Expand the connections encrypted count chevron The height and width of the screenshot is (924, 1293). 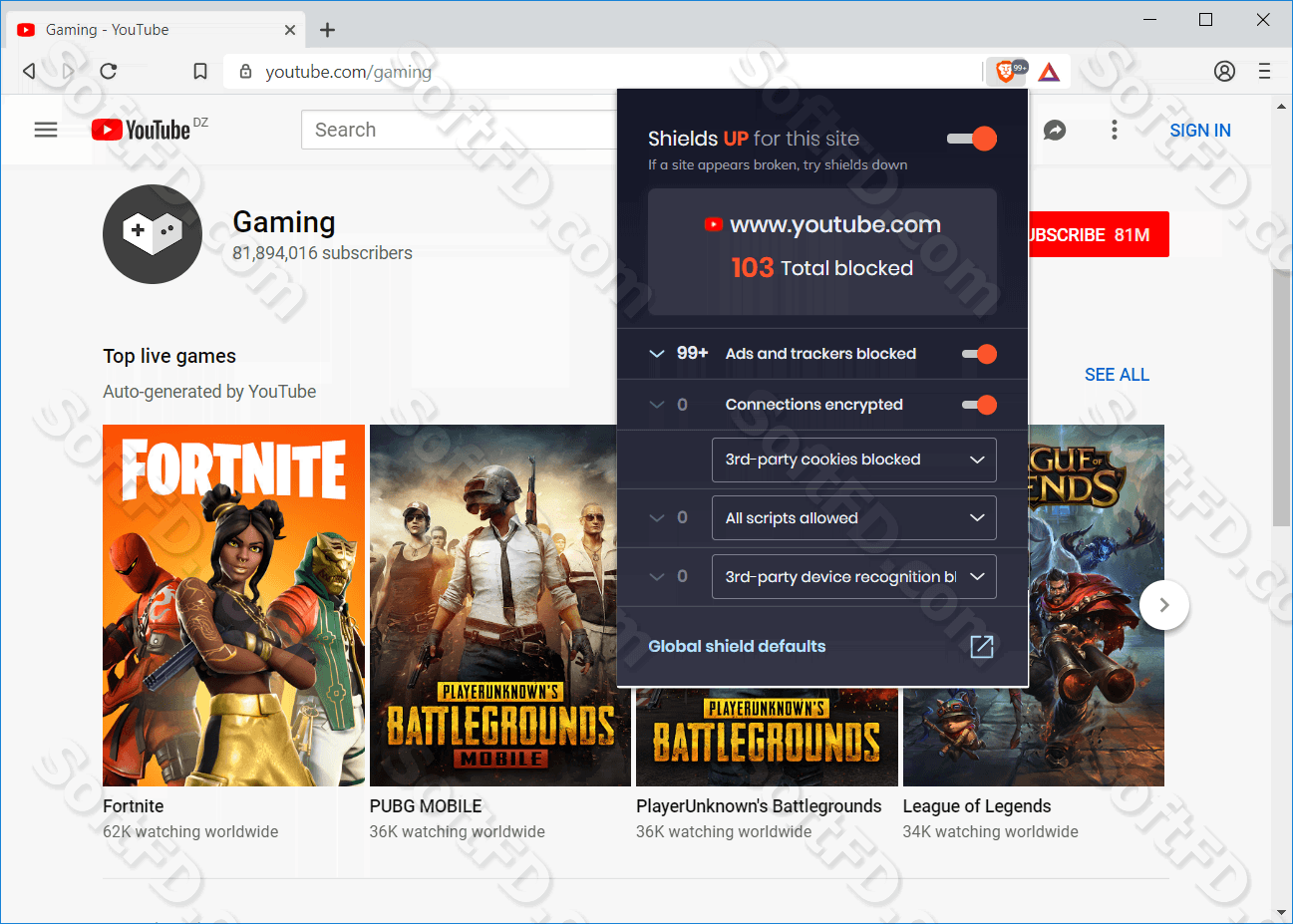tap(657, 405)
